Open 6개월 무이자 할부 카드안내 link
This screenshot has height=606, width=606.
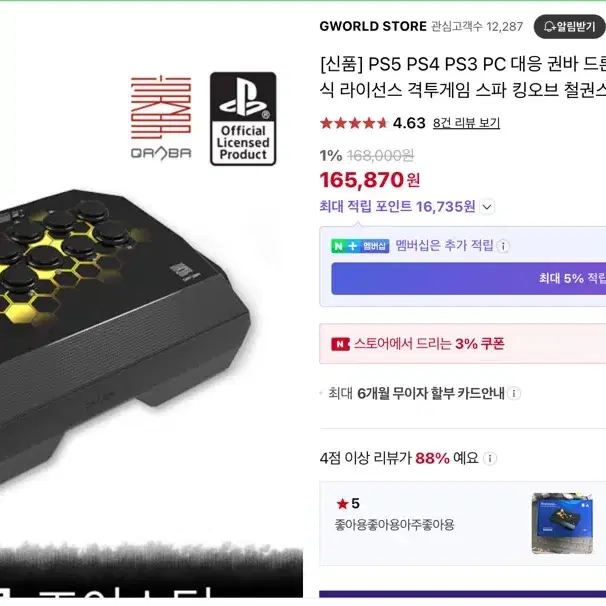tap(431, 393)
